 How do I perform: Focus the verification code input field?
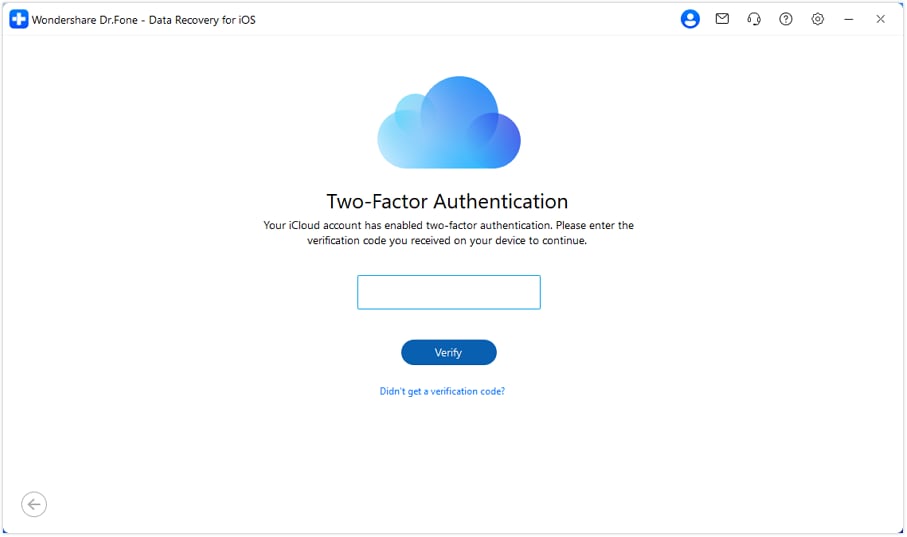[449, 292]
